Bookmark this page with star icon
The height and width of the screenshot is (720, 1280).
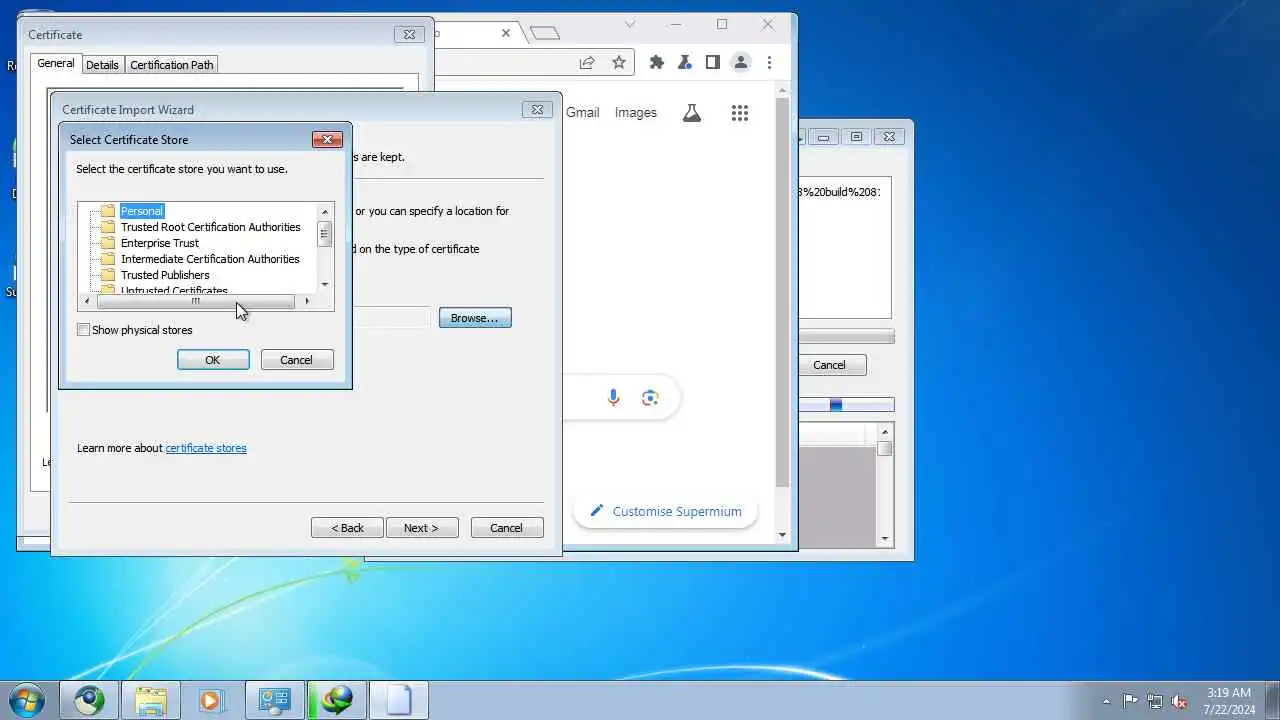click(x=619, y=62)
